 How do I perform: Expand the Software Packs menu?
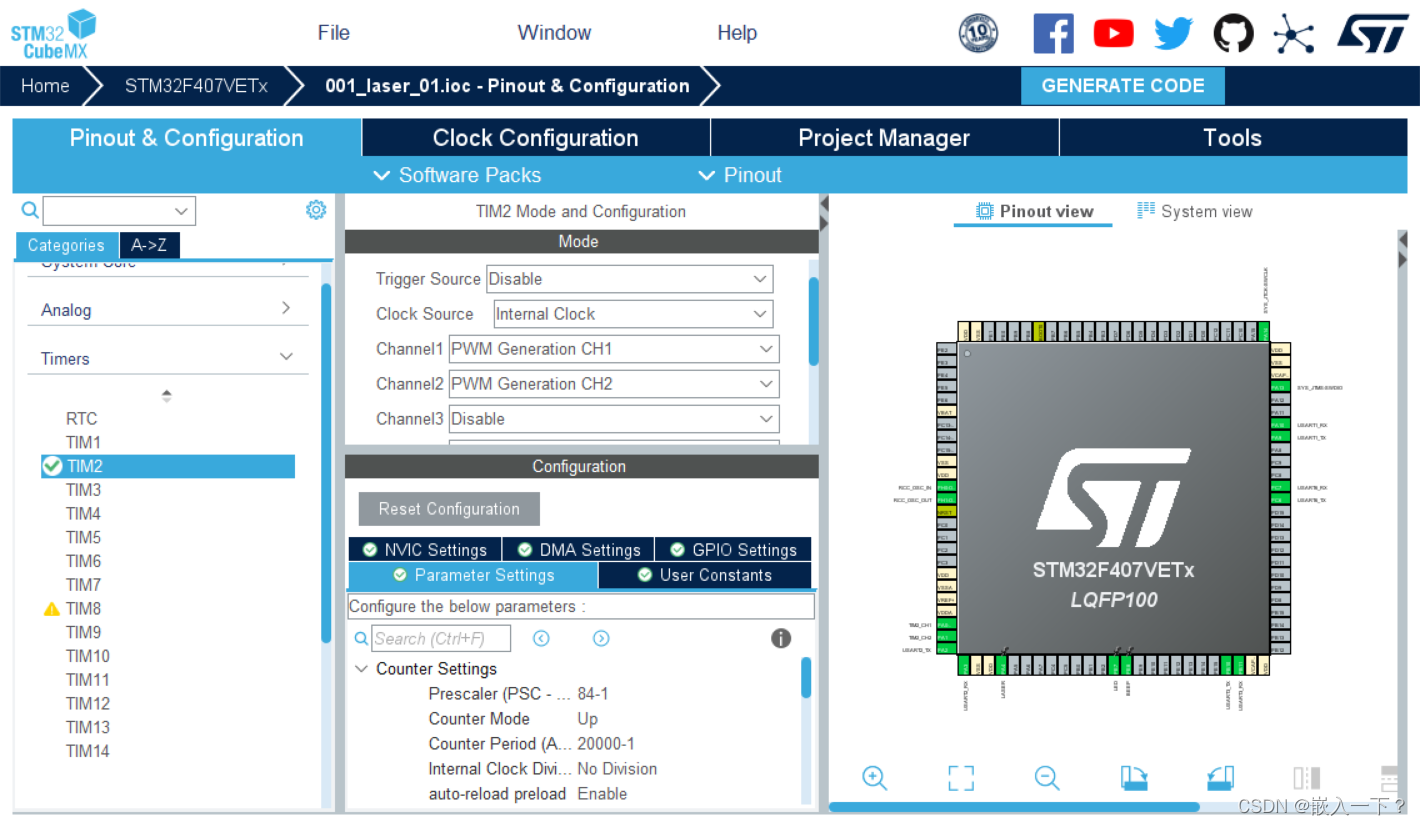457,175
